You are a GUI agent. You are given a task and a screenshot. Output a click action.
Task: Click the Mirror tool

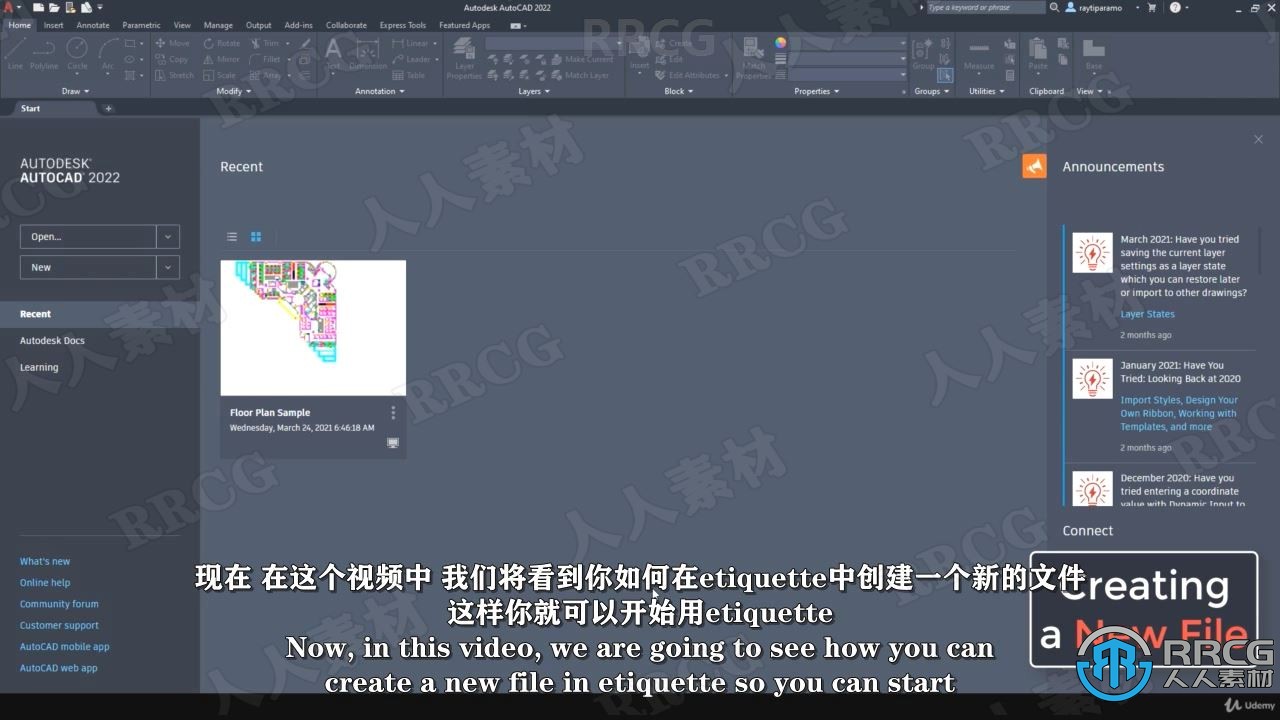tap(221, 59)
